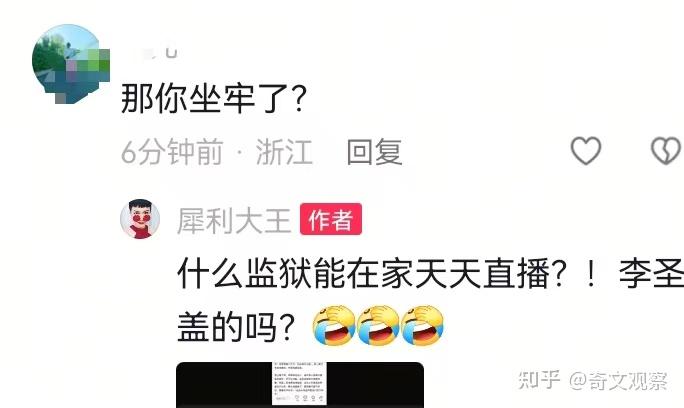View the attached image thumbnail in reply

(300, 384)
